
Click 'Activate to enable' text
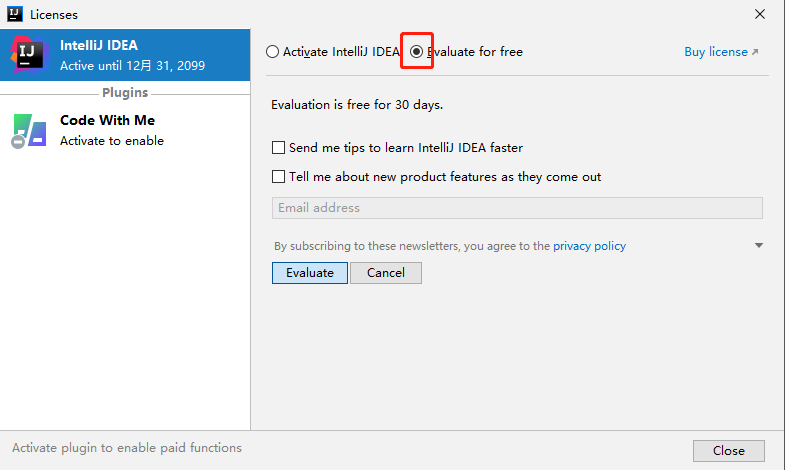112,141
